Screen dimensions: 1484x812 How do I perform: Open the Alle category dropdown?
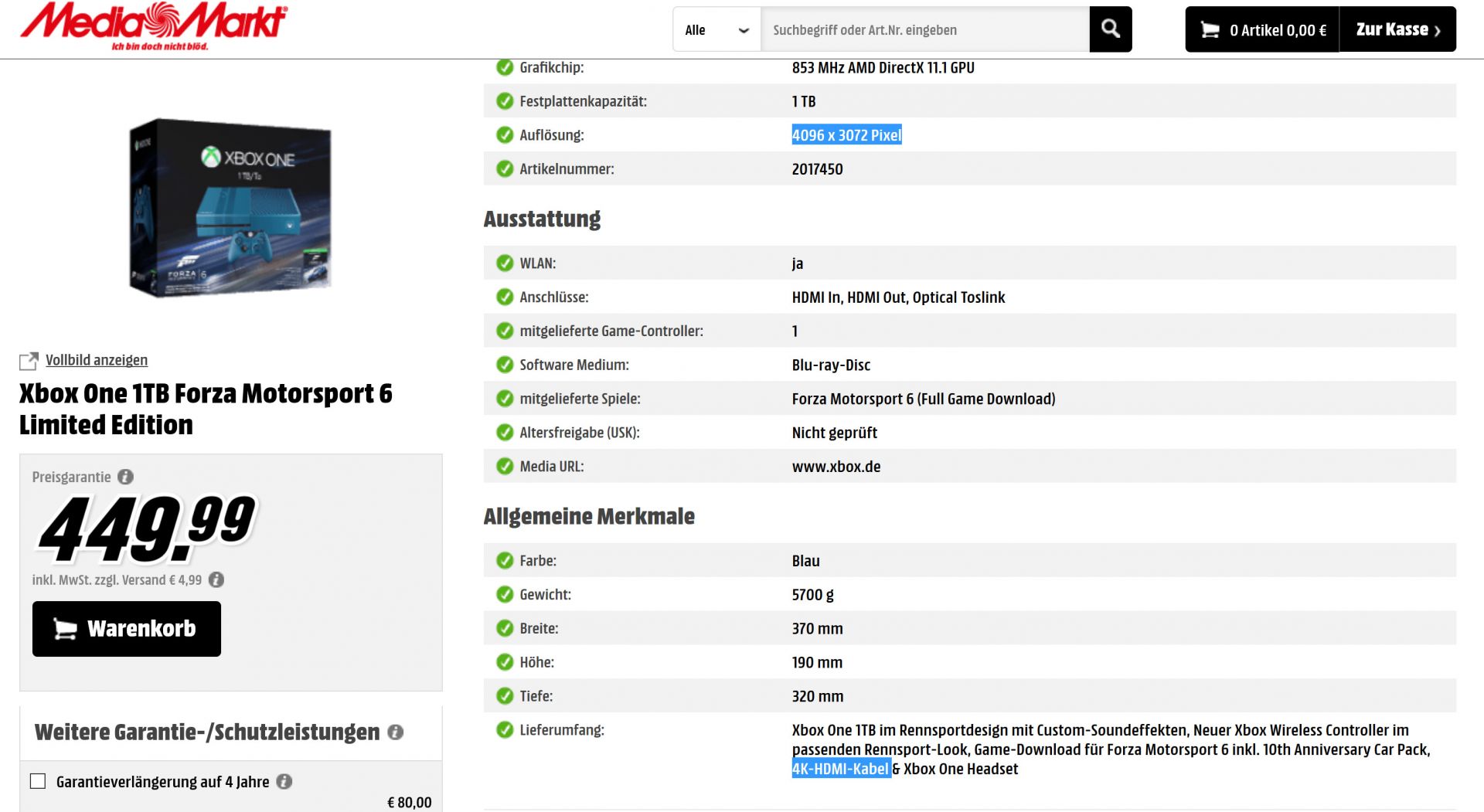pos(716,30)
